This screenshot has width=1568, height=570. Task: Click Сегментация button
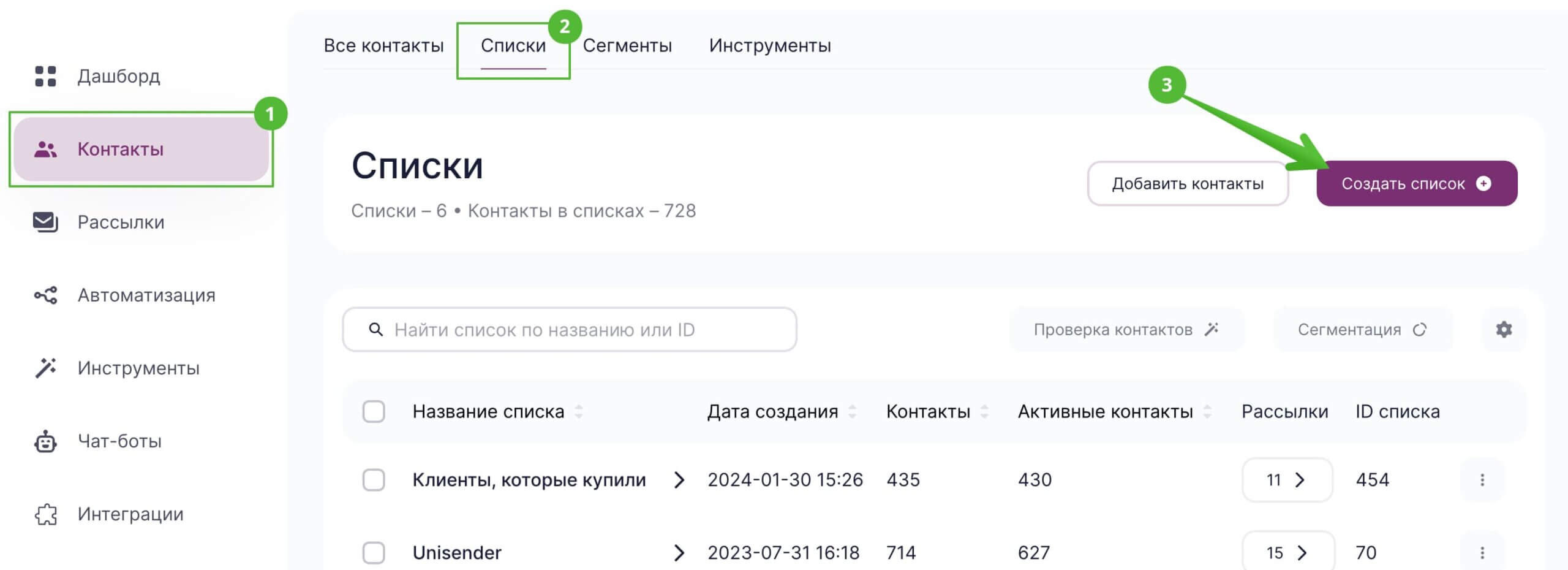(x=1363, y=330)
